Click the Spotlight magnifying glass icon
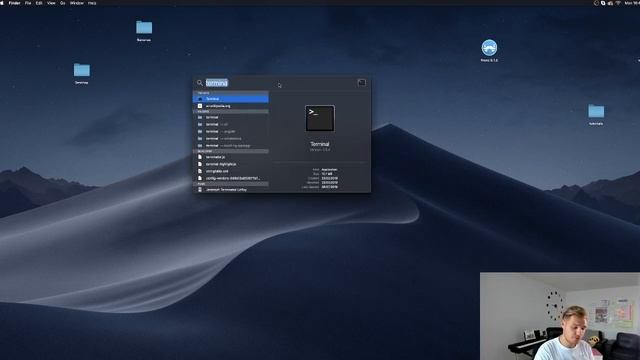This screenshot has width=640, height=360. [x=200, y=83]
